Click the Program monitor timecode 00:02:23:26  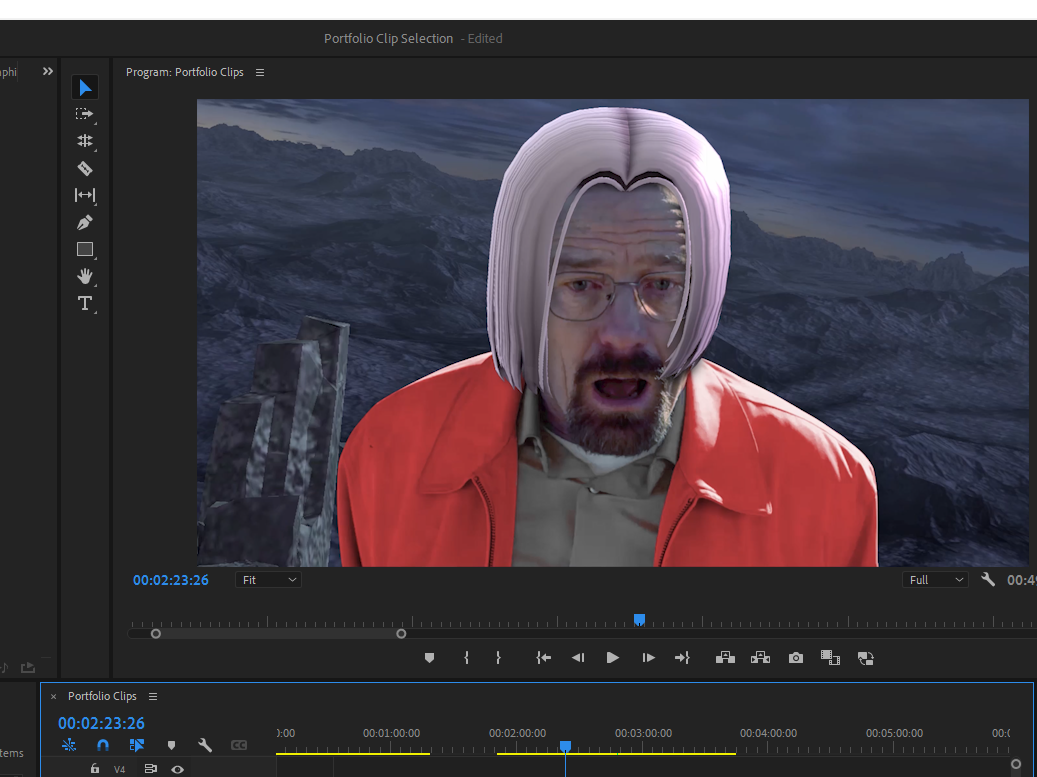[x=171, y=580]
